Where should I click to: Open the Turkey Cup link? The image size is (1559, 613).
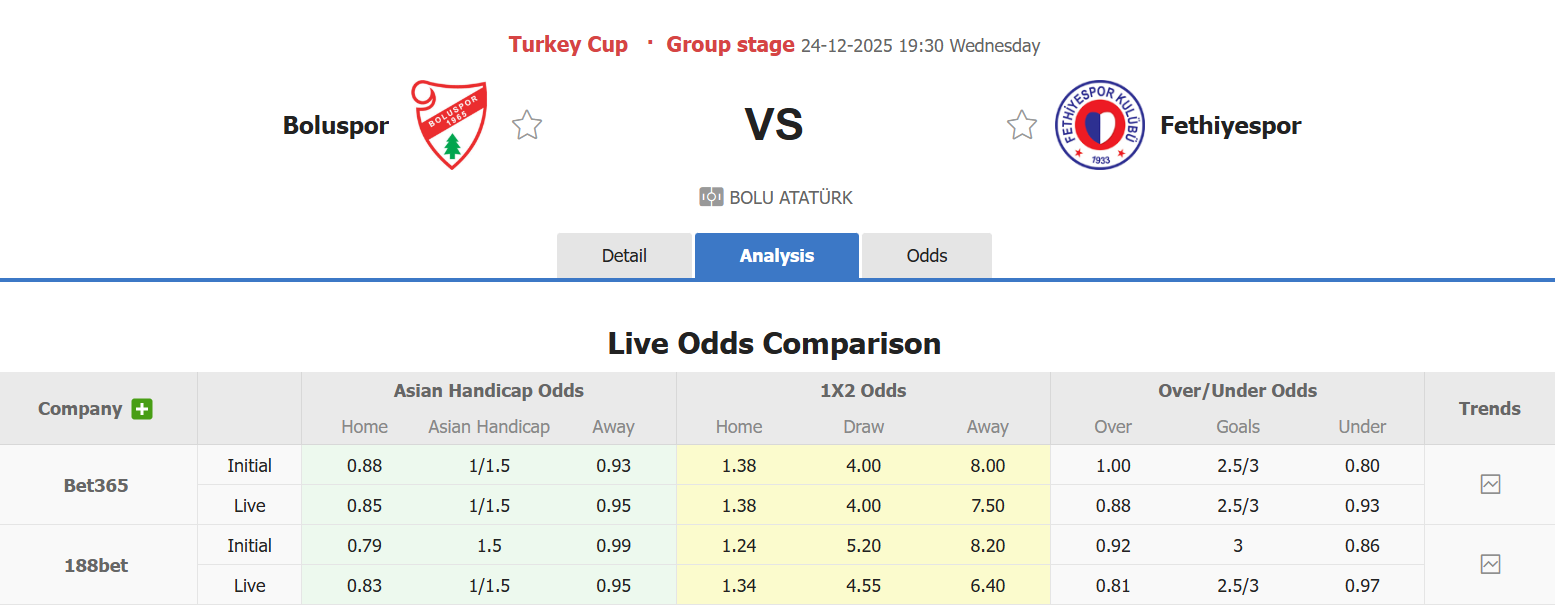568,44
